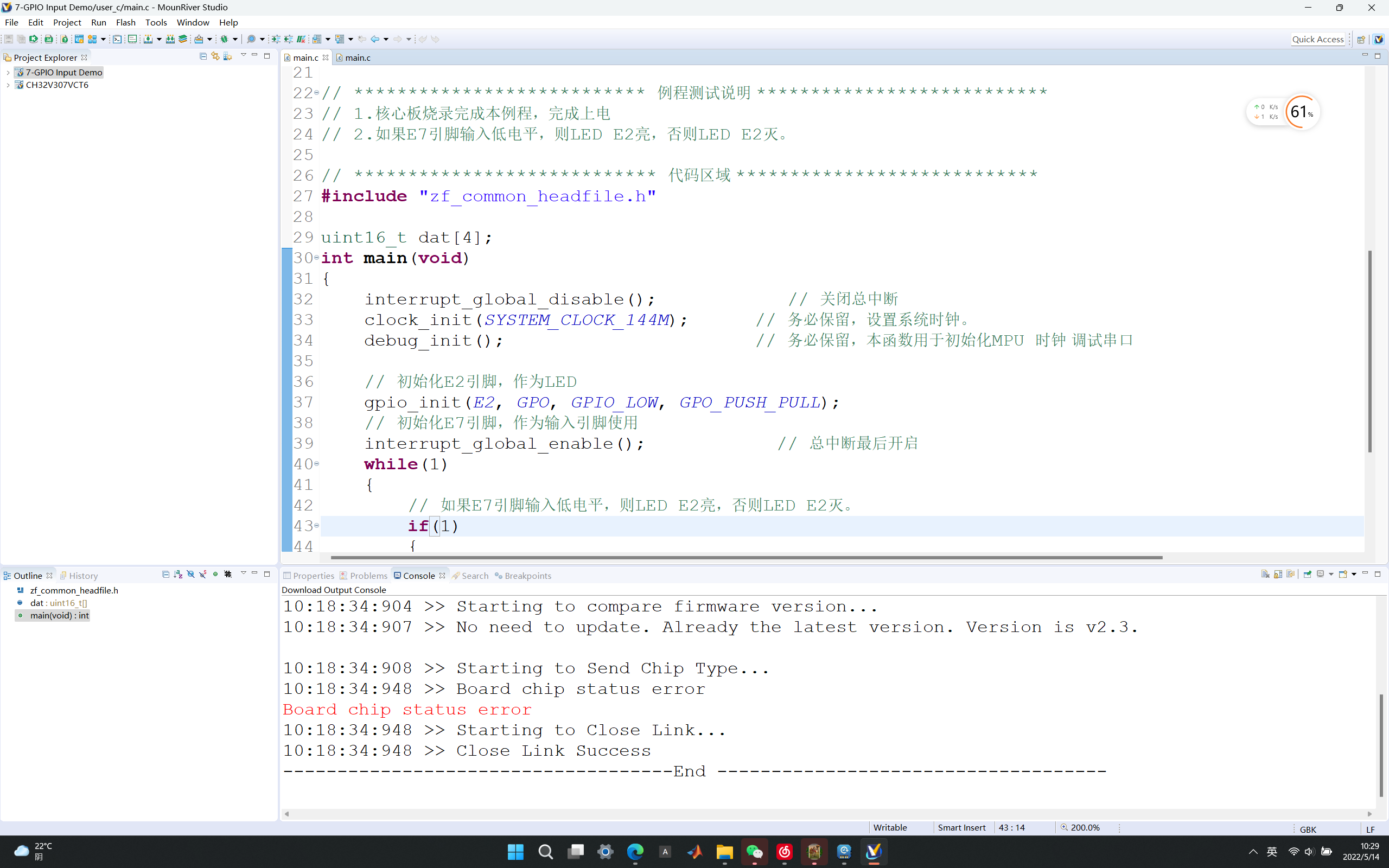The height and width of the screenshot is (868, 1389).
Task: Open the terminal icon in the toolbar
Action: coord(117,39)
